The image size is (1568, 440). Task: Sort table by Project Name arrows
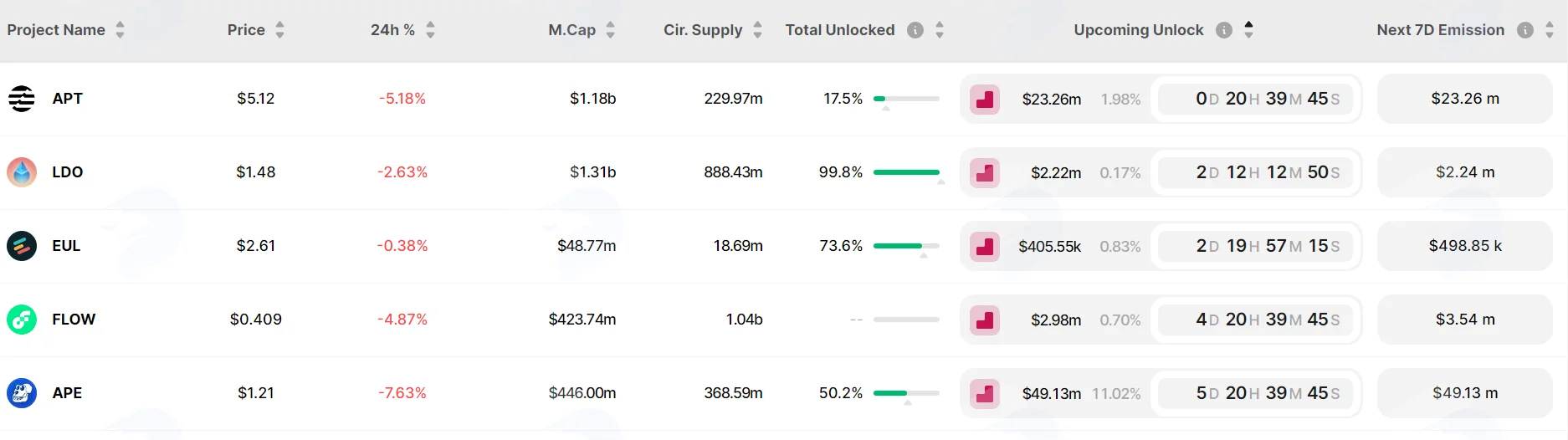[120, 30]
